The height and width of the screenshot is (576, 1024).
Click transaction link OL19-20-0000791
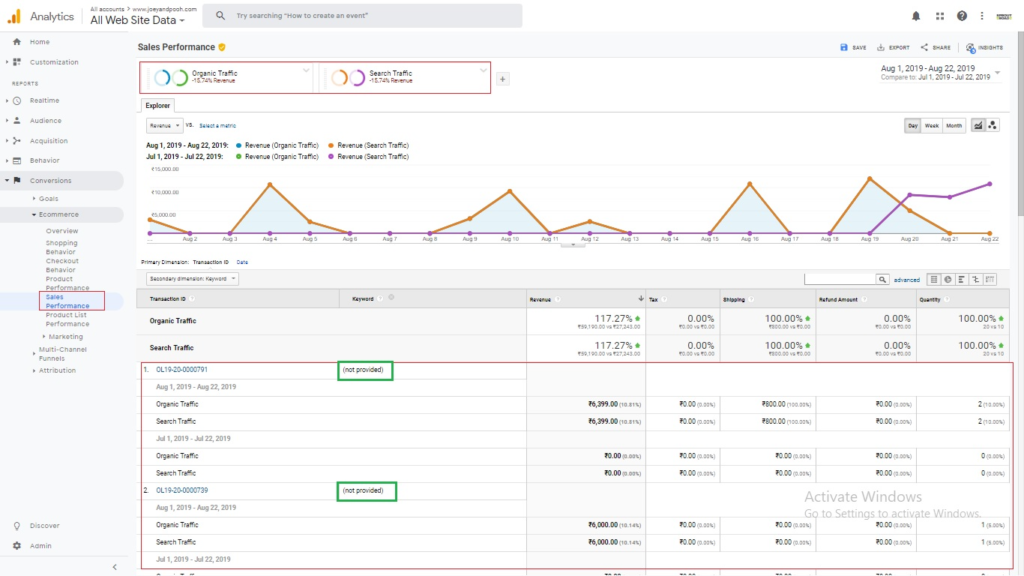[181, 370]
